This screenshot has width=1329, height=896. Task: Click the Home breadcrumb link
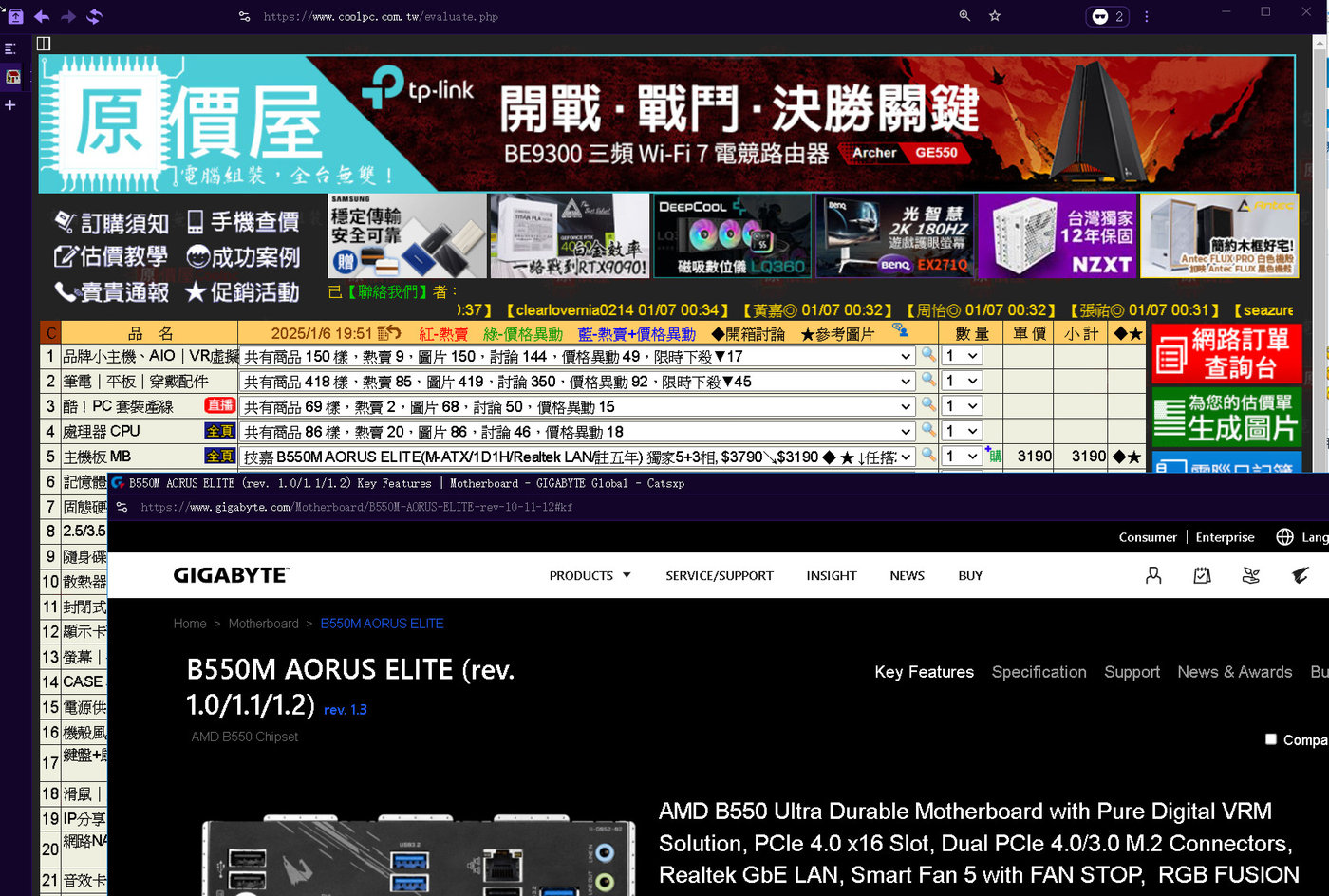click(190, 624)
